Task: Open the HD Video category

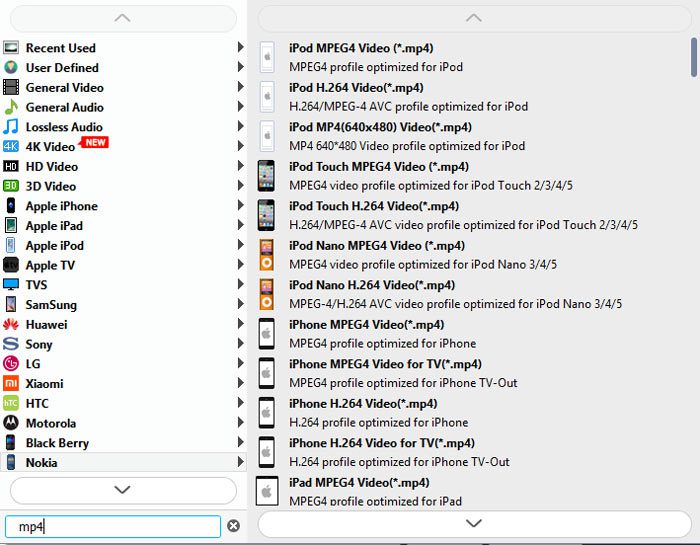Action: [x=123, y=166]
